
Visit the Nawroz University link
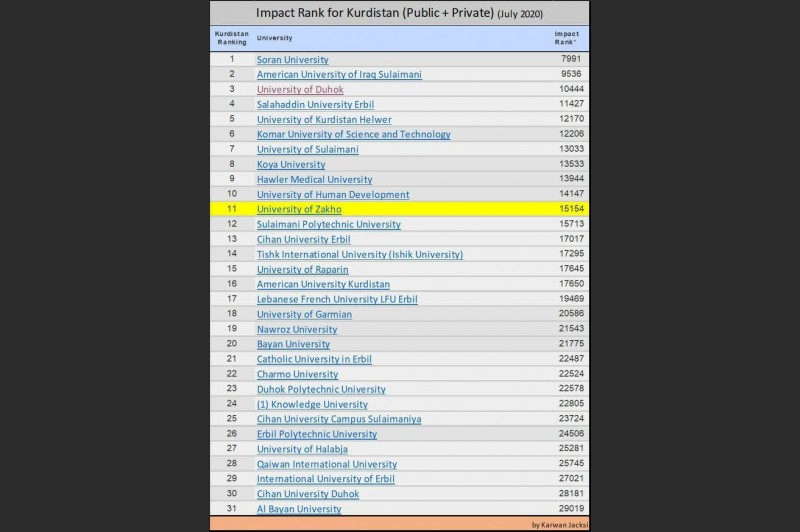297,329
